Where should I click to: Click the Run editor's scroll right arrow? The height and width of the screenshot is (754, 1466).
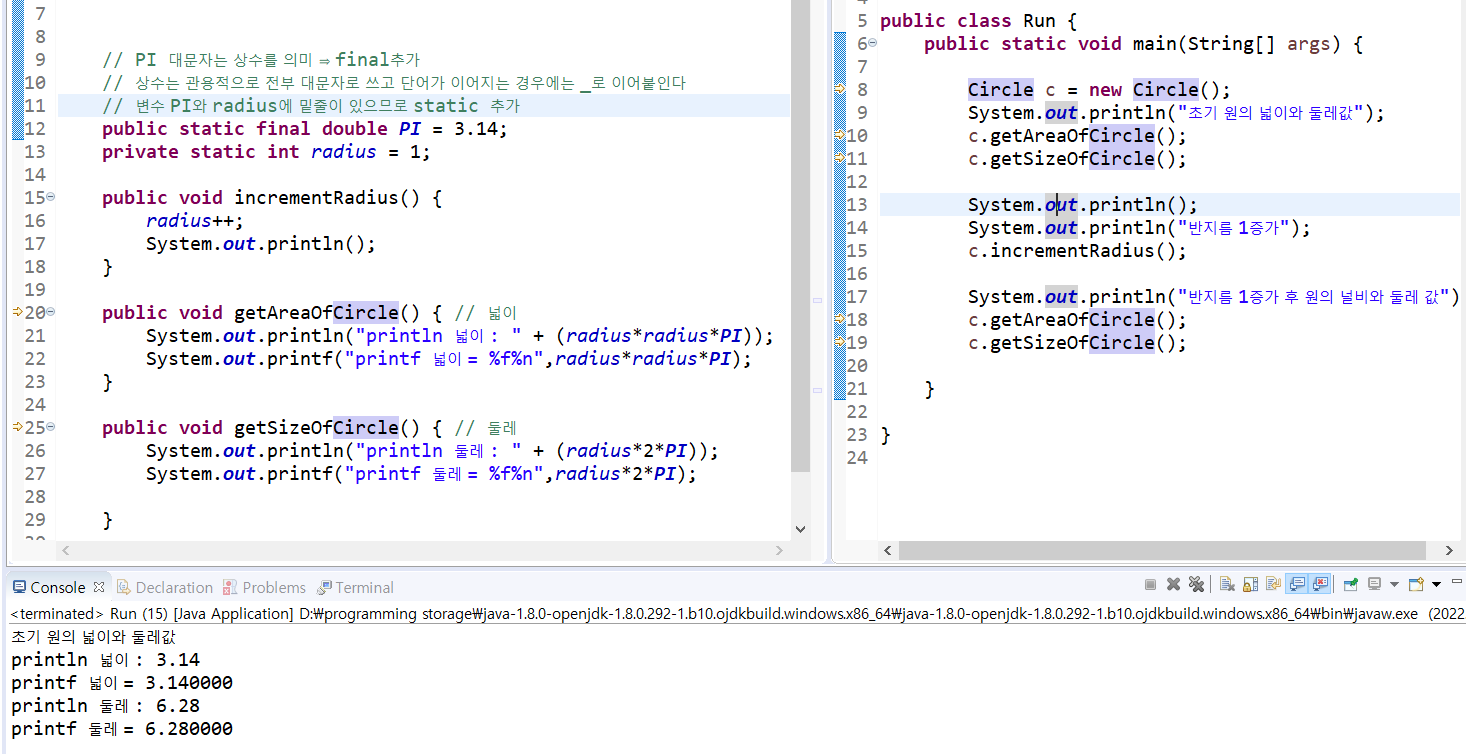pos(1450,550)
